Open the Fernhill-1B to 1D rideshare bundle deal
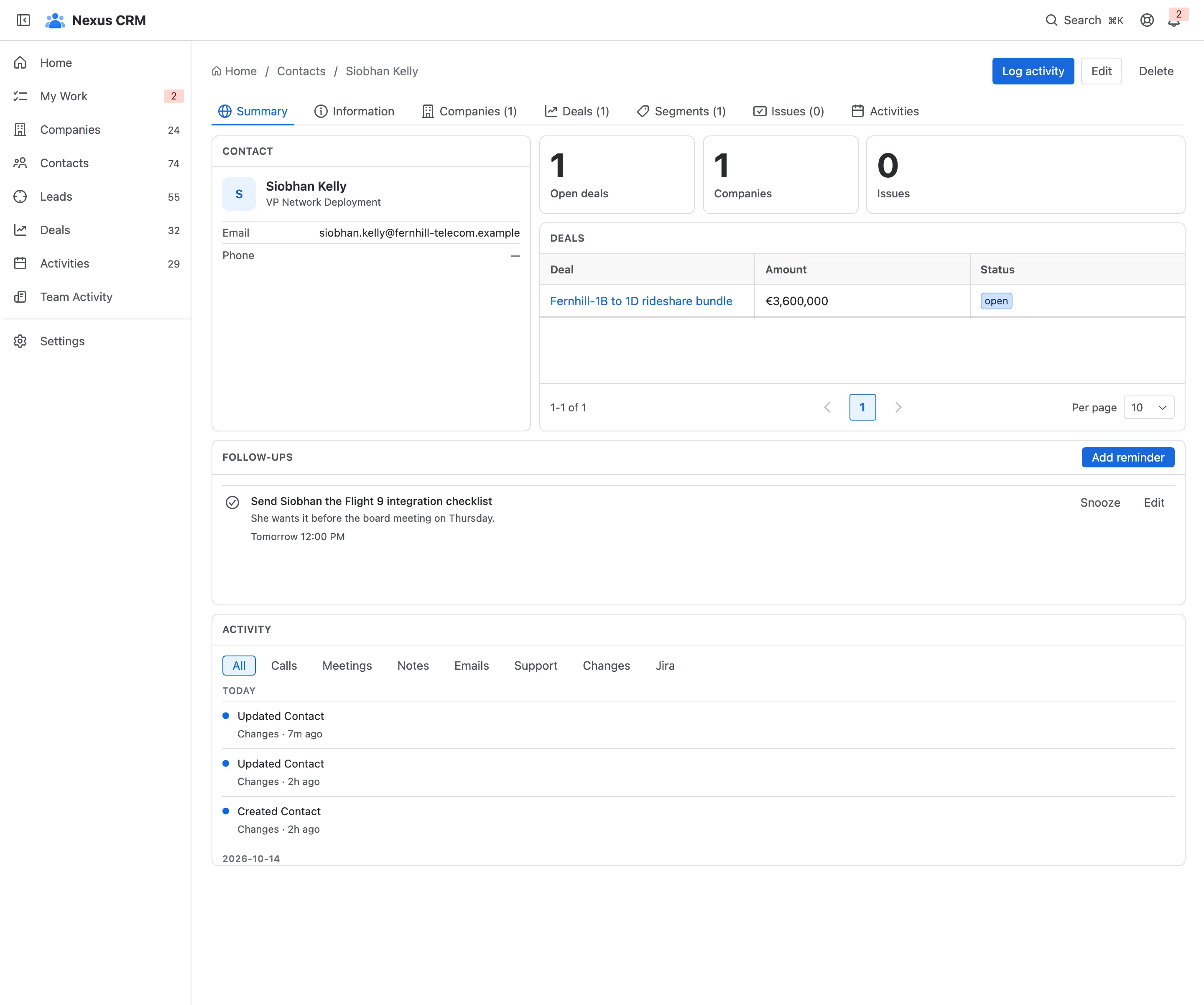This screenshot has width=1204, height=1005. [x=641, y=301]
